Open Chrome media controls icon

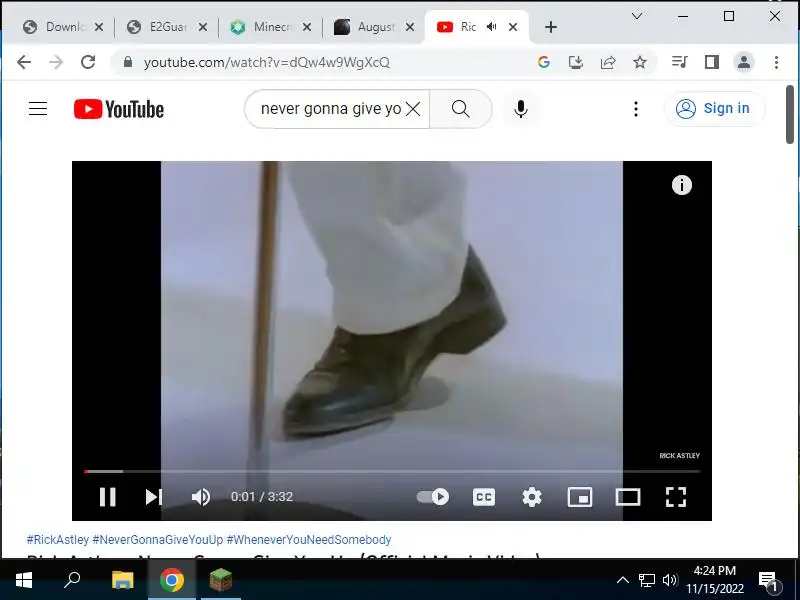tap(679, 62)
